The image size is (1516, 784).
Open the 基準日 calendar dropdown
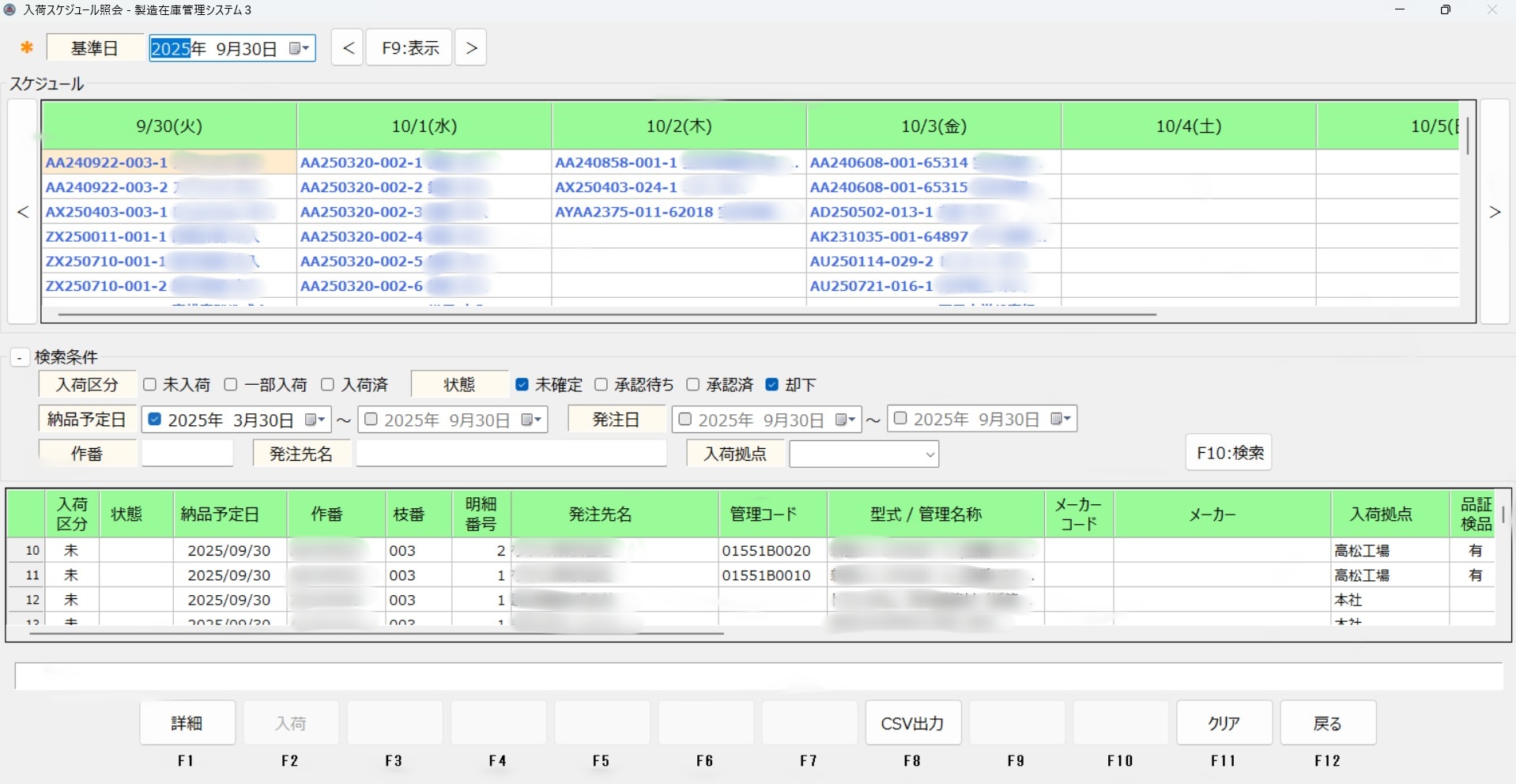coord(299,49)
